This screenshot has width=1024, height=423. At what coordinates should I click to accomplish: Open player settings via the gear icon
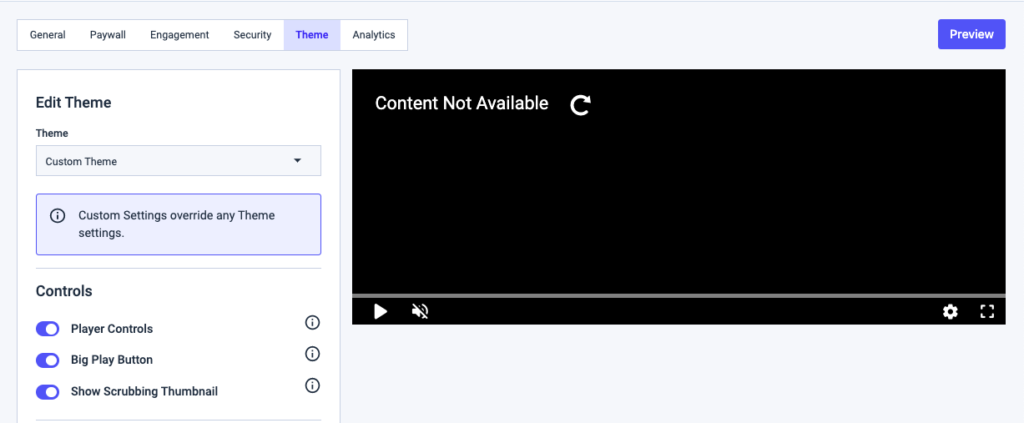point(950,312)
